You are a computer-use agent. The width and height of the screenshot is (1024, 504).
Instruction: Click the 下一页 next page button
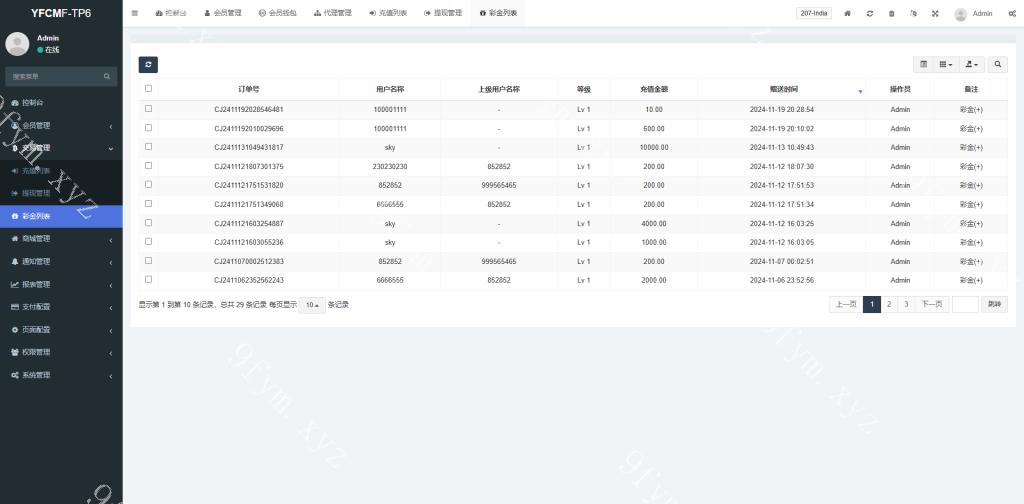[x=931, y=304]
